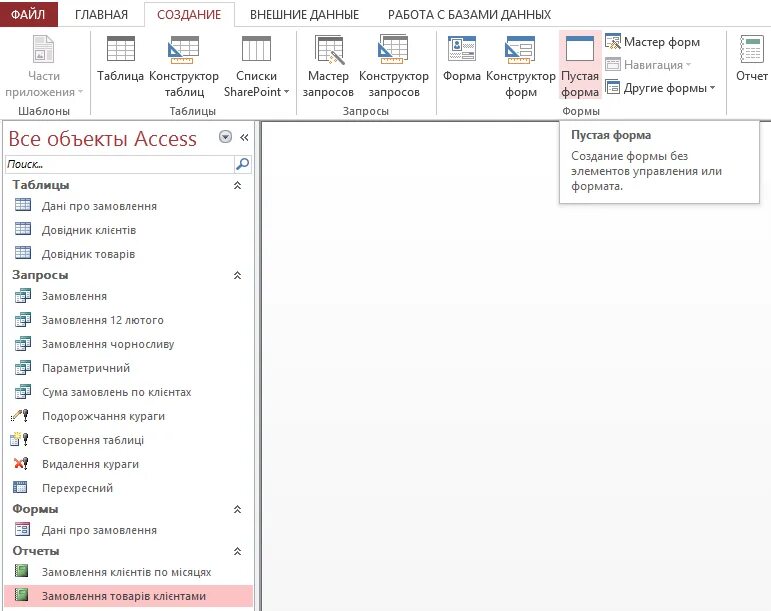Launch Мастер запросов wizard
Screen dimensions: 771x611
(328, 65)
